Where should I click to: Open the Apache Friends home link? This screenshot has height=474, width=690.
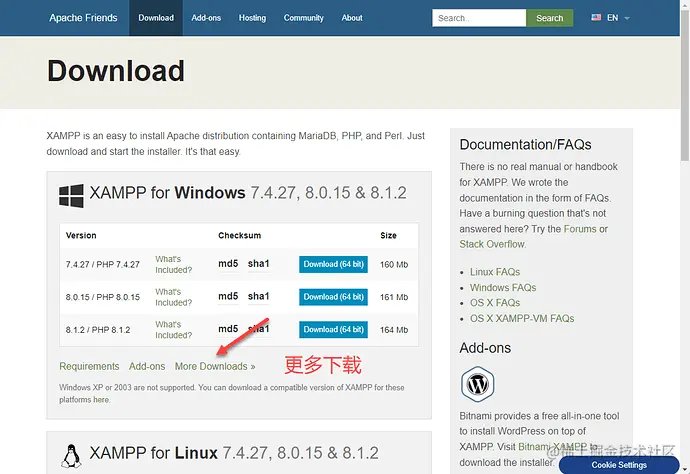click(x=83, y=18)
